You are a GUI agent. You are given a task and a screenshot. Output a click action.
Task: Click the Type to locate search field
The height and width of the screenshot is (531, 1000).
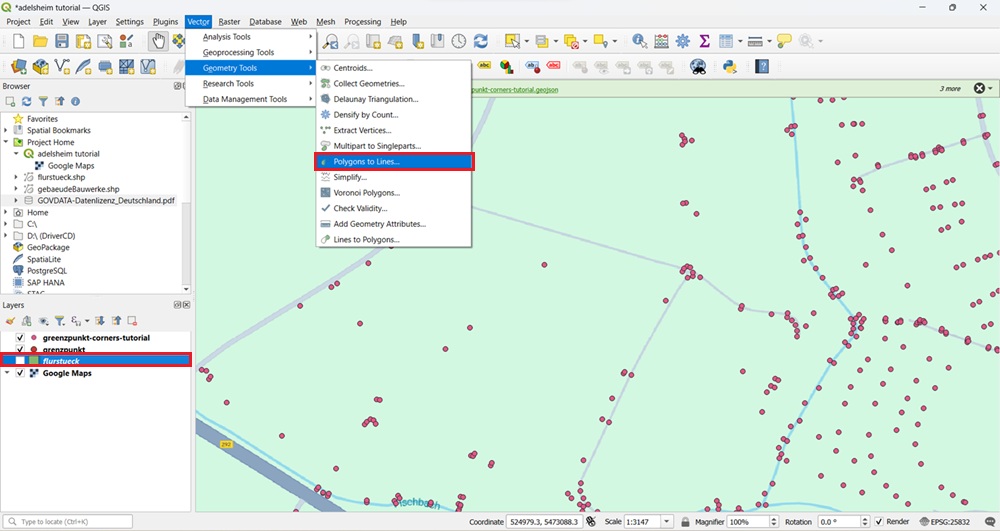[x=70, y=522]
